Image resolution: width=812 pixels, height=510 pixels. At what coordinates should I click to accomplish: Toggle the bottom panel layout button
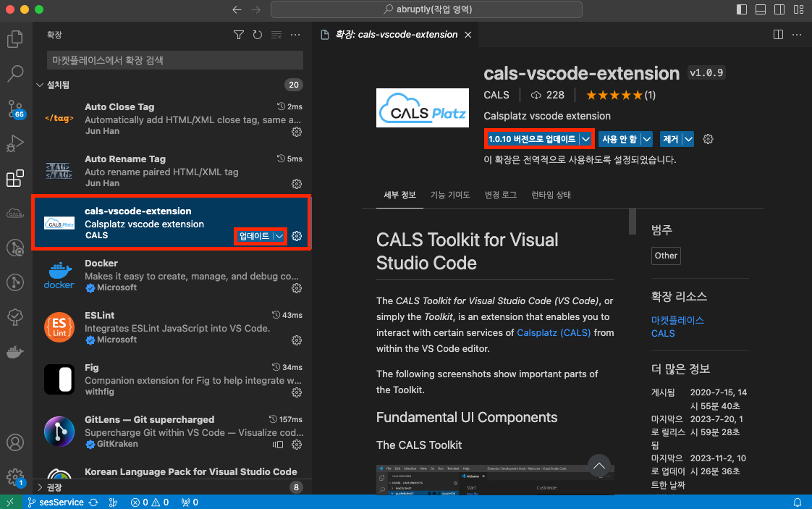point(760,9)
